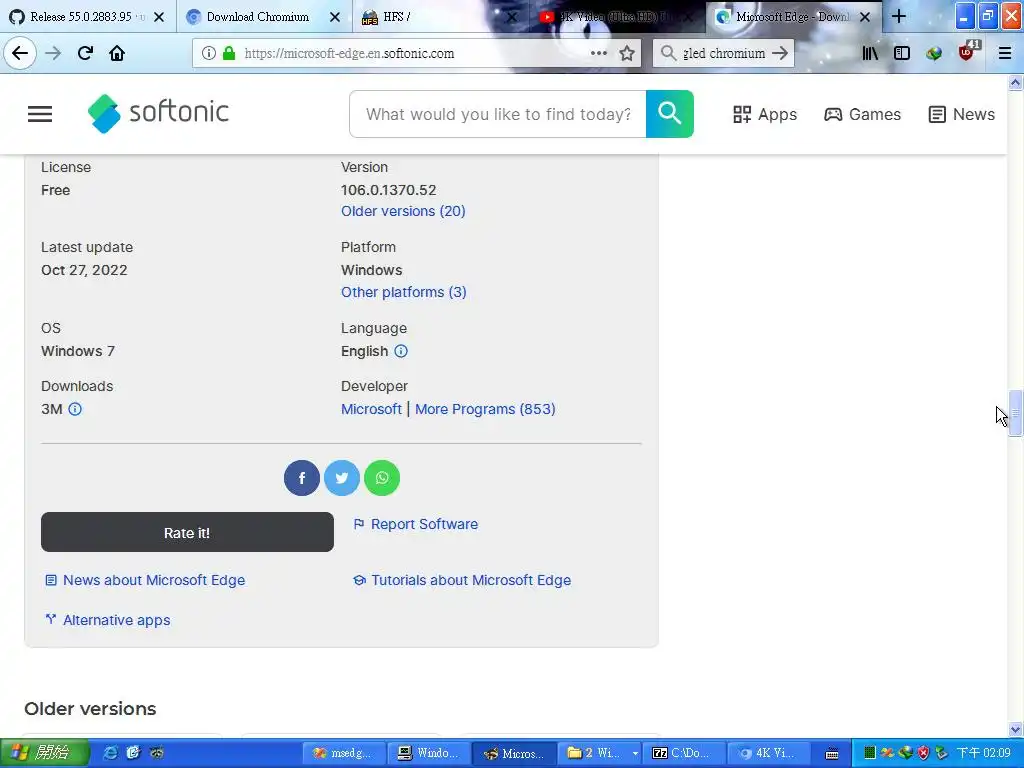Go to browser Home page icon
1024x768 pixels.
[x=117, y=53]
